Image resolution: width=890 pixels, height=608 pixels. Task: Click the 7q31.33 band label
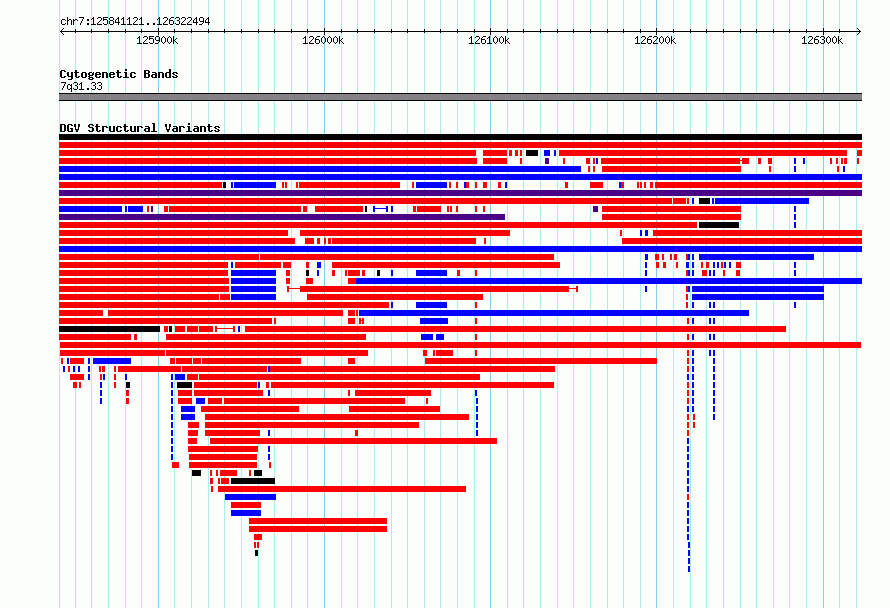pos(81,86)
